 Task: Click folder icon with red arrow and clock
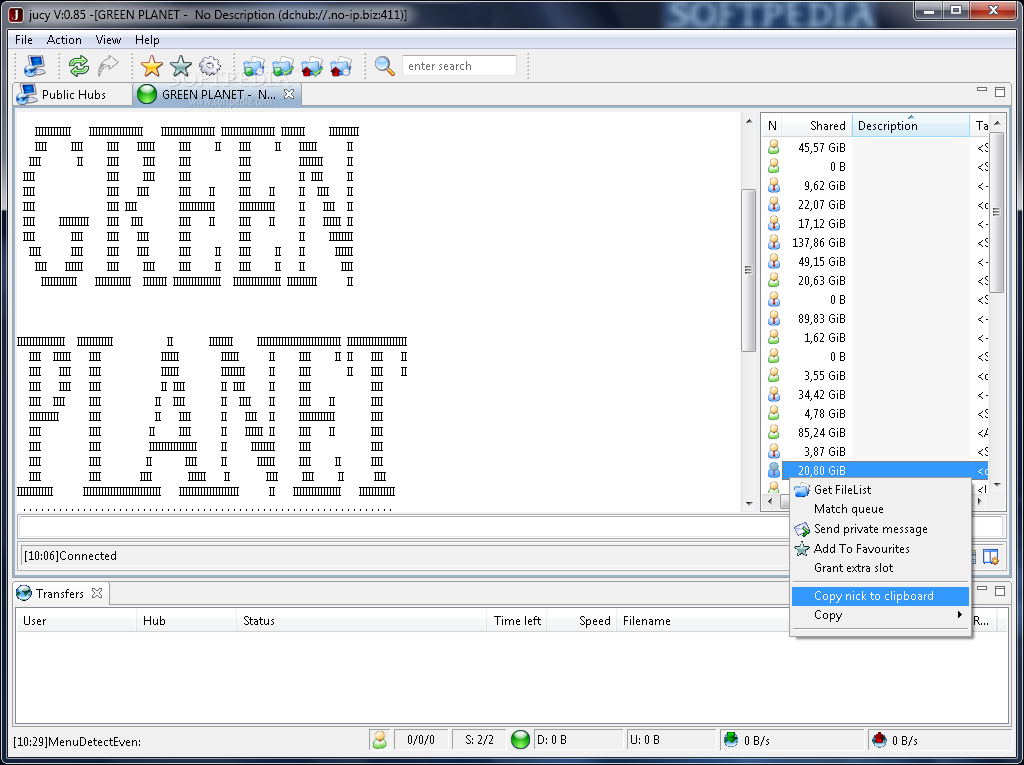click(341, 67)
